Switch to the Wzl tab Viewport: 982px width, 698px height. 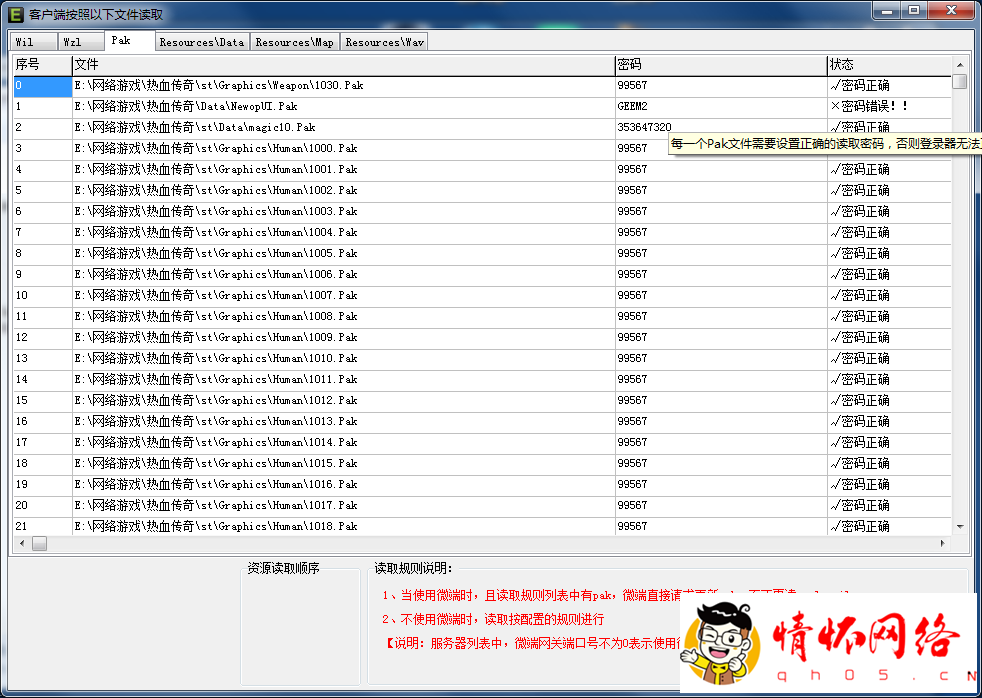(81, 42)
